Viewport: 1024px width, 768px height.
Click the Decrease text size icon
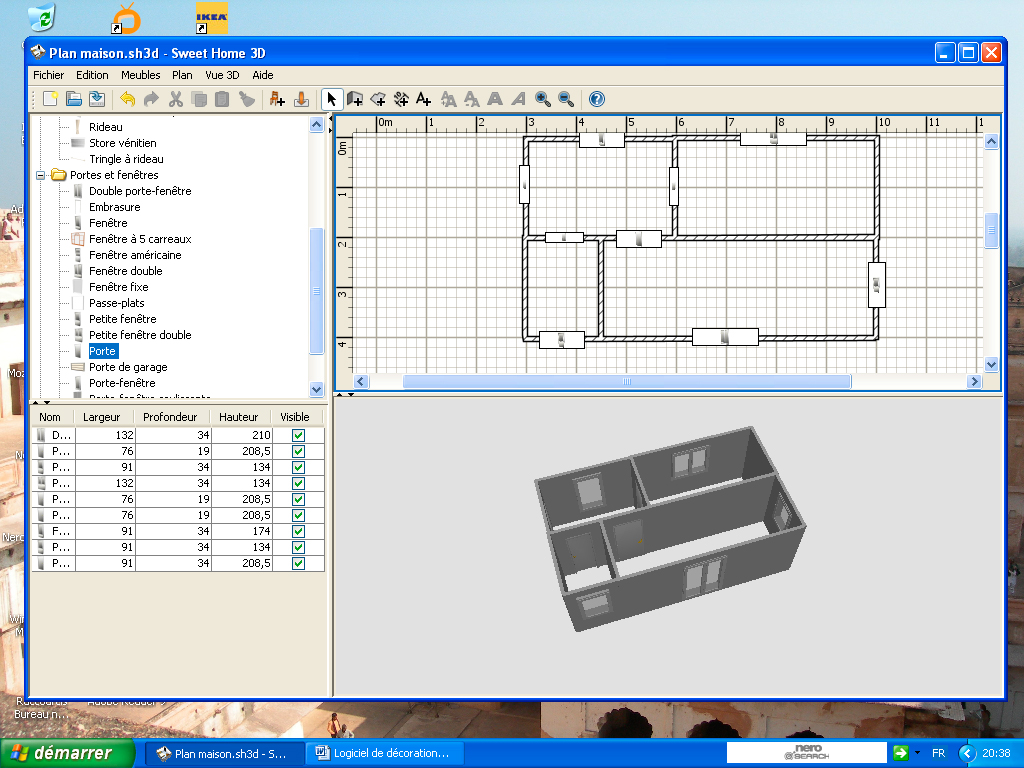[472, 99]
